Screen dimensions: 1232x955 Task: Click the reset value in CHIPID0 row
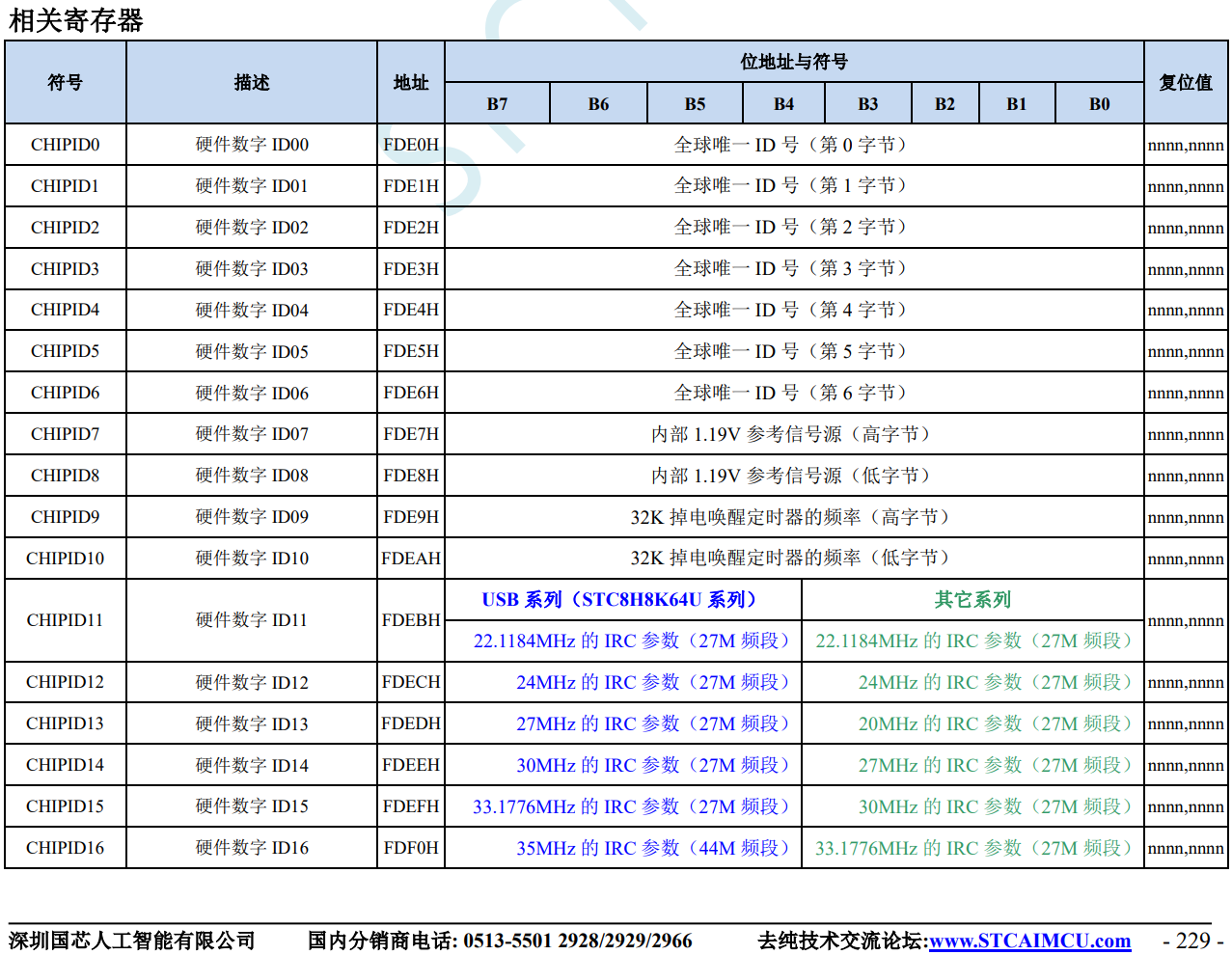pos(1186,146)
